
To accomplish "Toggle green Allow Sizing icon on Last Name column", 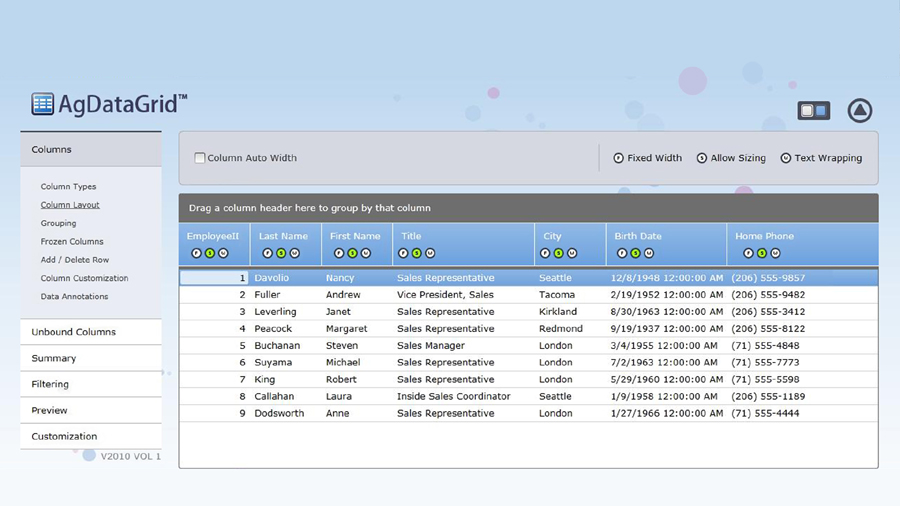I will pyautogui.click(x=281, y=253).
